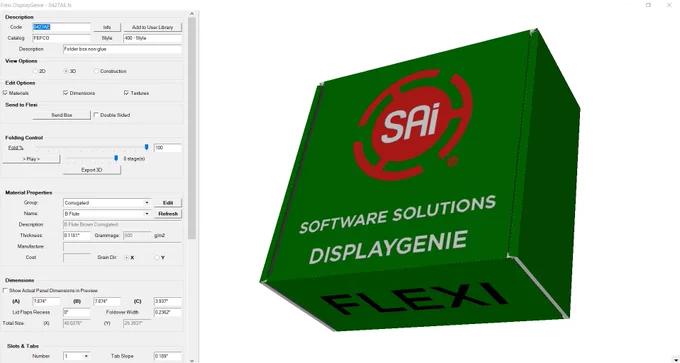Screen dimensions: 680x363
Task: Click the dimension (B) input field
Action: click(x=107, y=301)
